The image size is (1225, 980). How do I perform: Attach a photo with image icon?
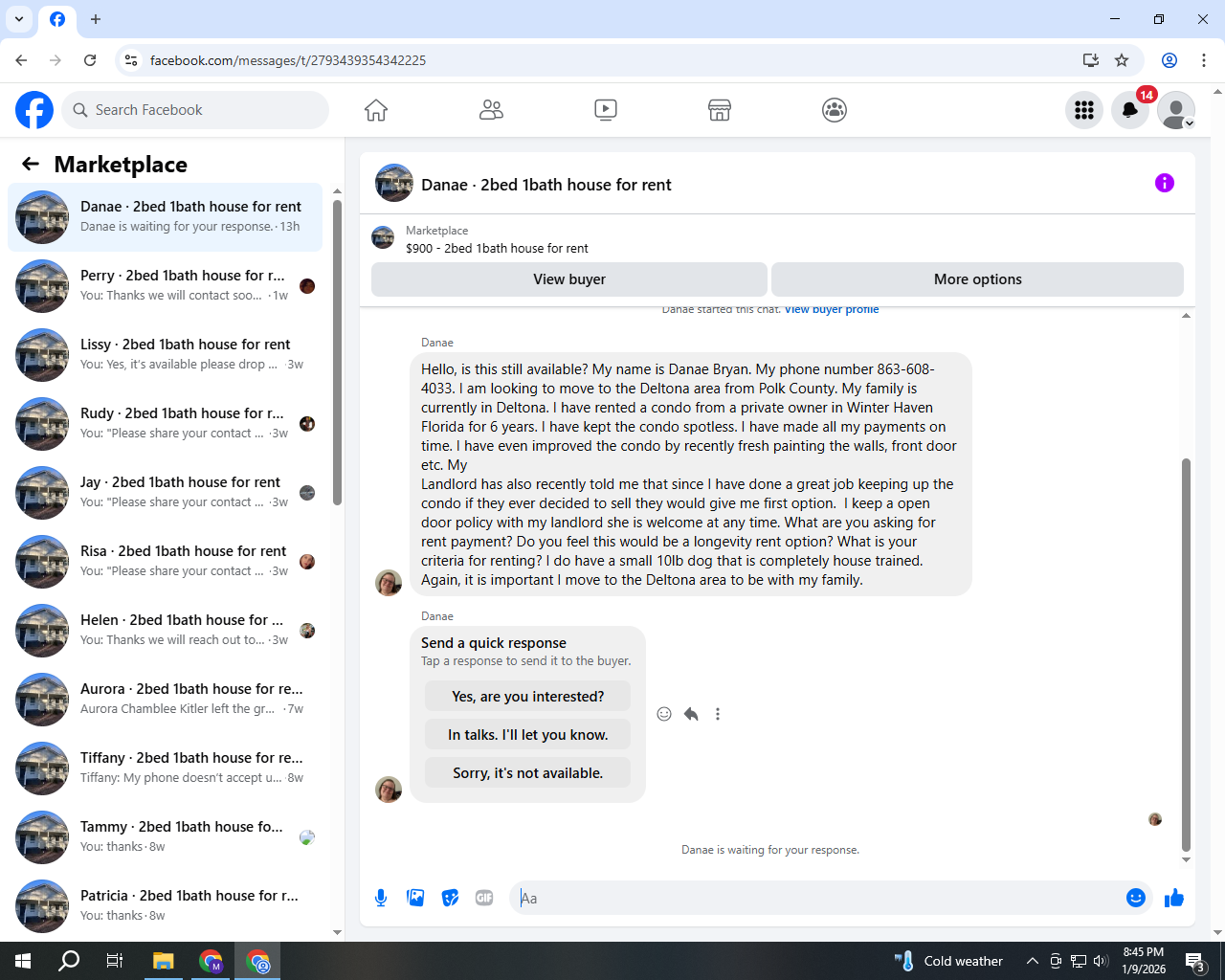point(415,898)
